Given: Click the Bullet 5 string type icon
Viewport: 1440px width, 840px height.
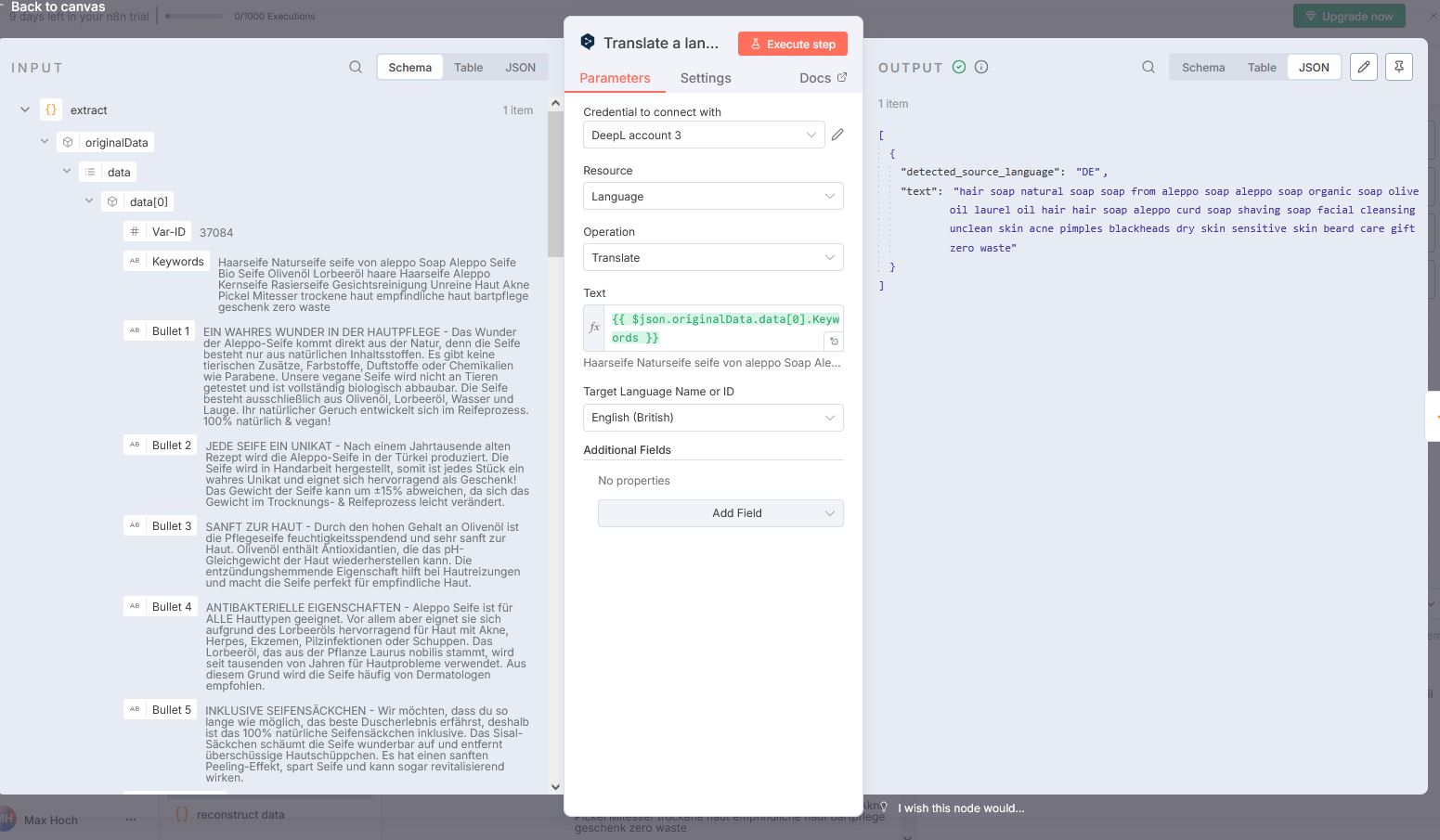Looking at the screenshot, I should point(135,709).
